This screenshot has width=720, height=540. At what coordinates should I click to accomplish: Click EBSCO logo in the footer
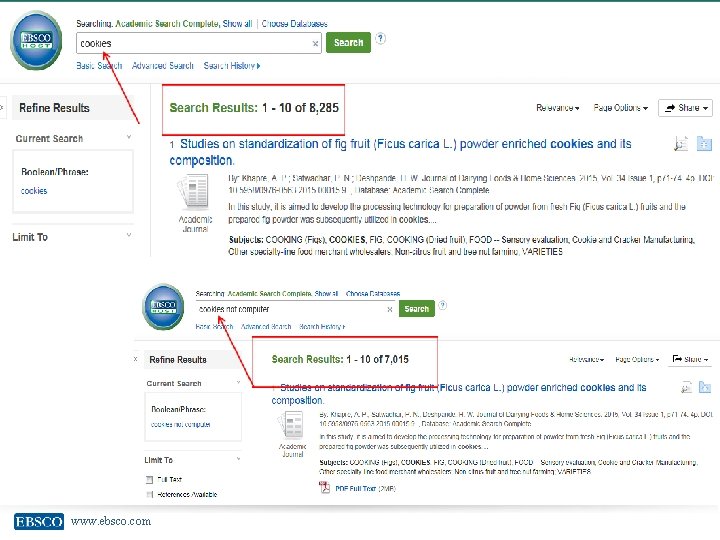39,521
